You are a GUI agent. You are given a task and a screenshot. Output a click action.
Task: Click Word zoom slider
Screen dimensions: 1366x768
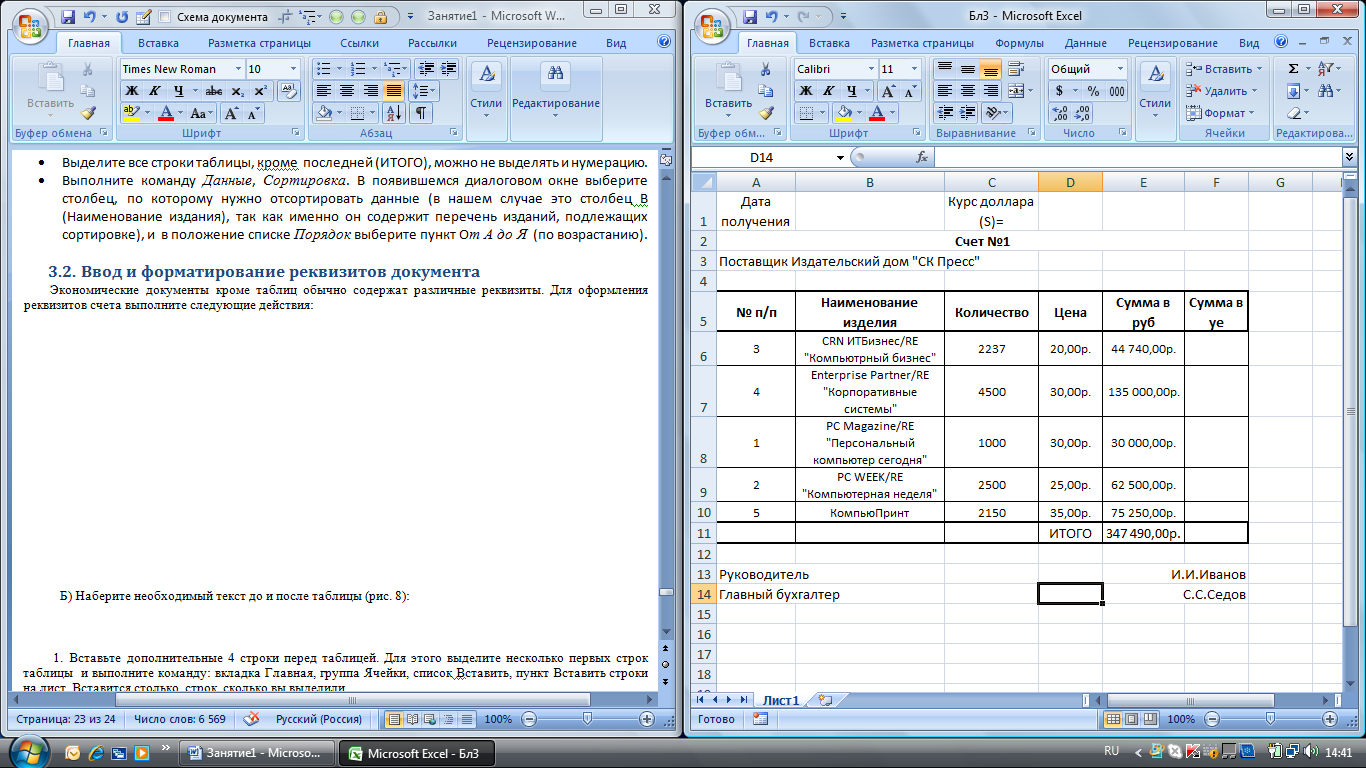click(x=586, y=719)
